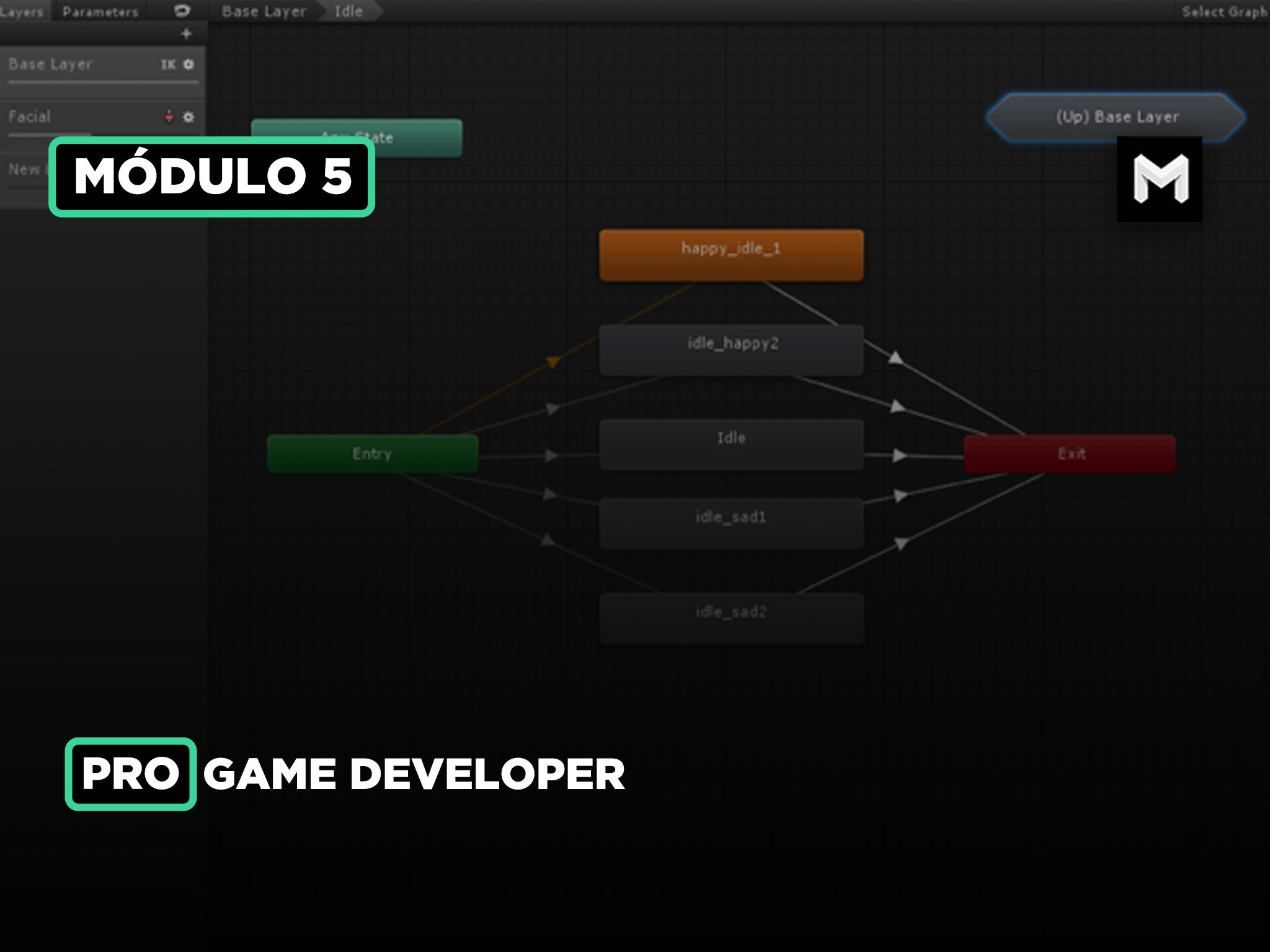
Task: Click the IK indicator on Base Layer
Action: pyautogui.click(x=168, y=64)
